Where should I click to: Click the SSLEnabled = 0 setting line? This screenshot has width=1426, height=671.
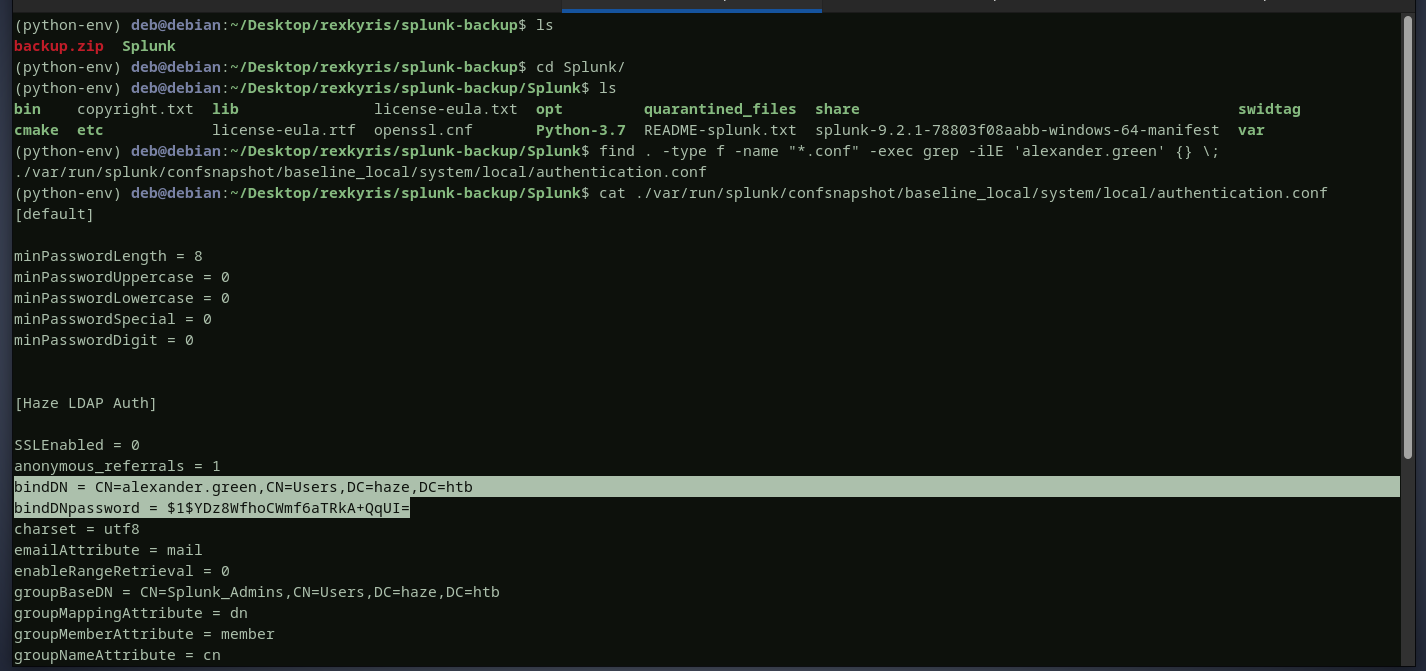[76, 445]
